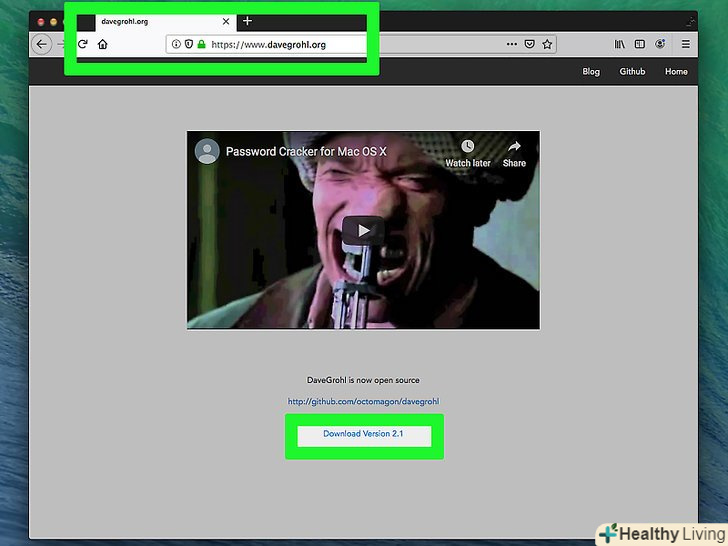Open the Github navigation link
This screenshot has height=546, width=728.
tap(632, 72)
